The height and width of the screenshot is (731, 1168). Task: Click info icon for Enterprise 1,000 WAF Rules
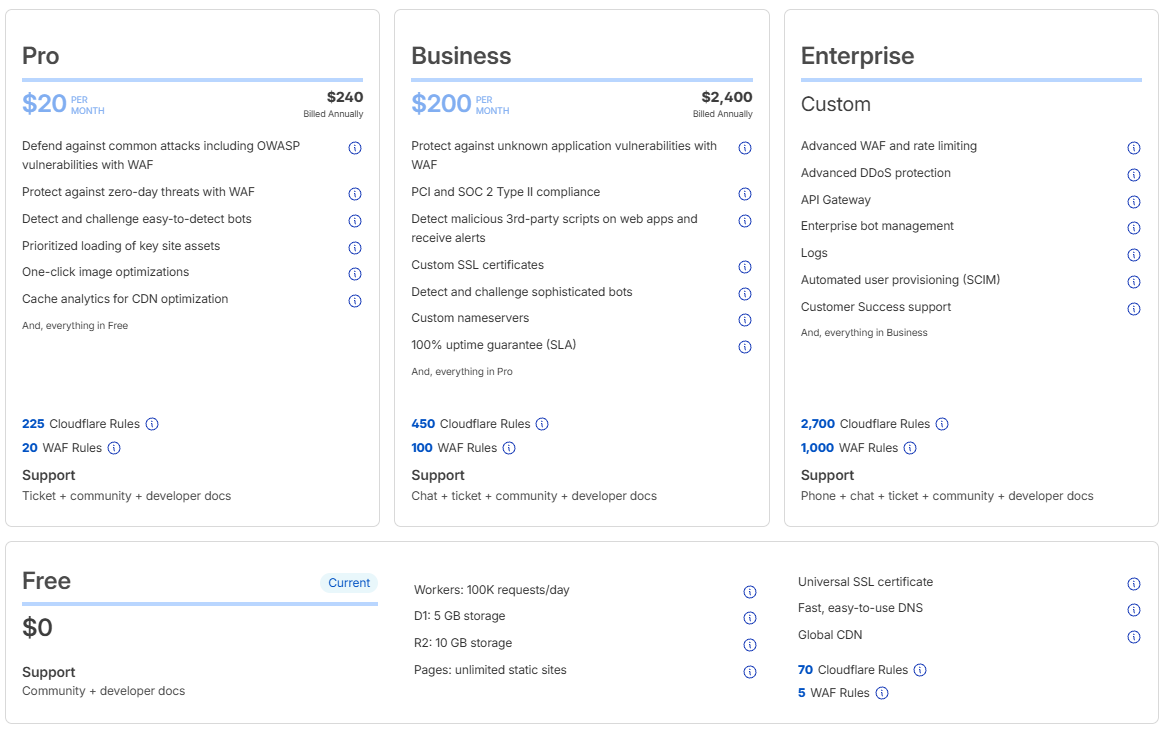click(x=910, y=448)
